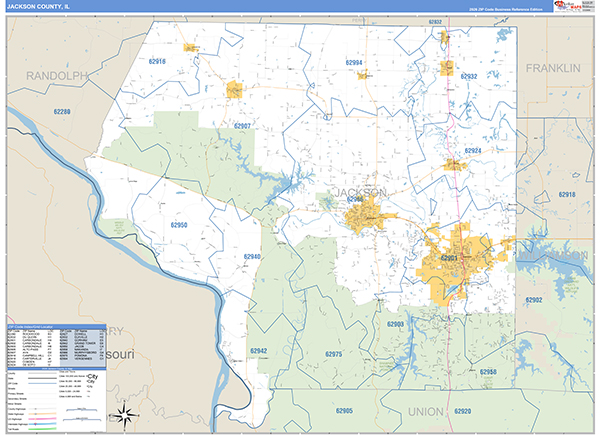Viewport: 600px width, 435px height.
Task: Select ZIP code label 62950
Action: pos(179,225)
